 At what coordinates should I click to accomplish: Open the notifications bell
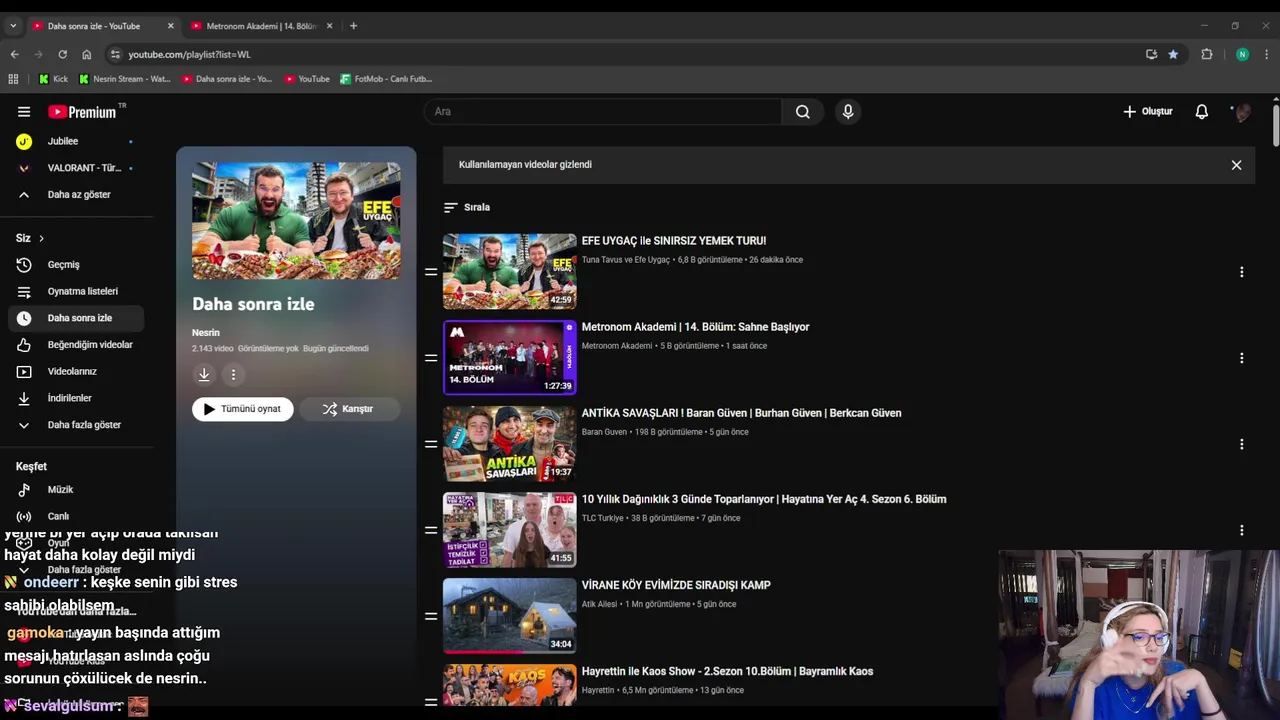coord(1202,112)
